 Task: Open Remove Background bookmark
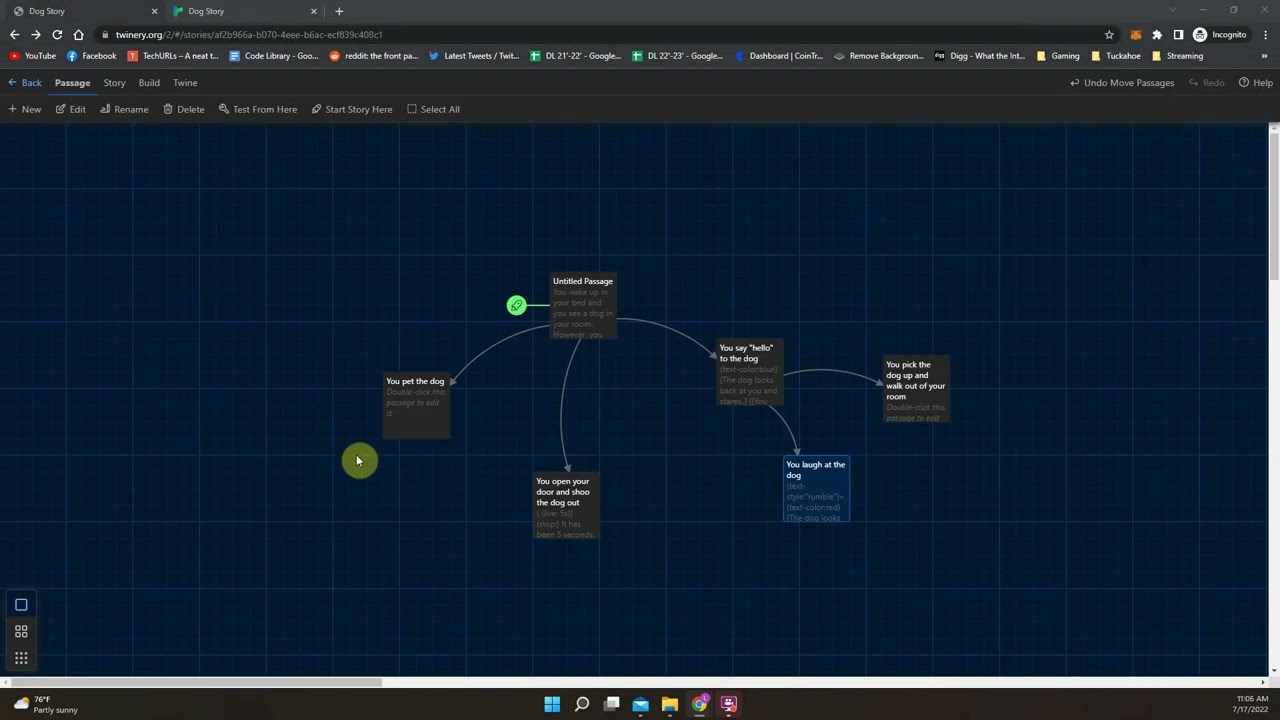(878, 56)
